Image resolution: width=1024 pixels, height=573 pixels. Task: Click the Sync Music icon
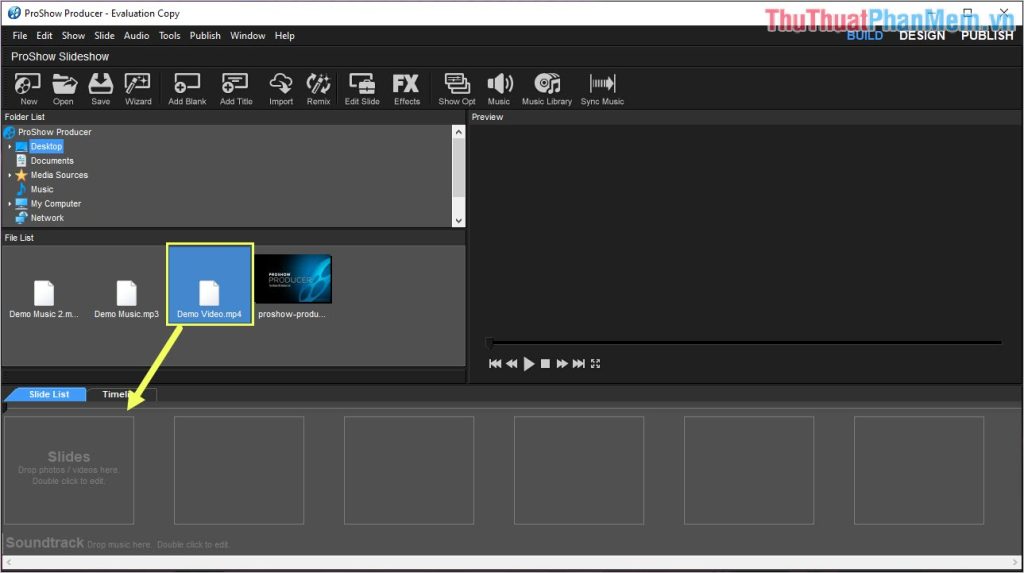602,89
